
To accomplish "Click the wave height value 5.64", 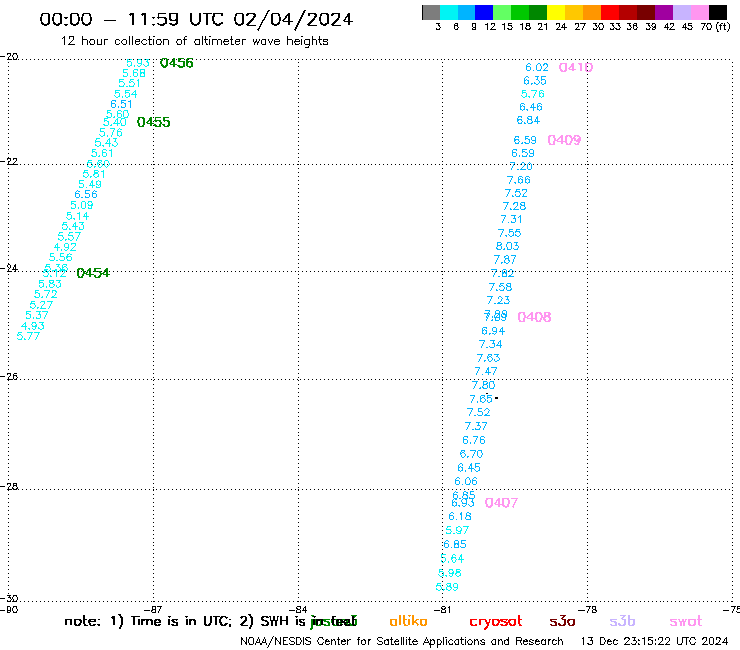I will [x=452, y=558].
